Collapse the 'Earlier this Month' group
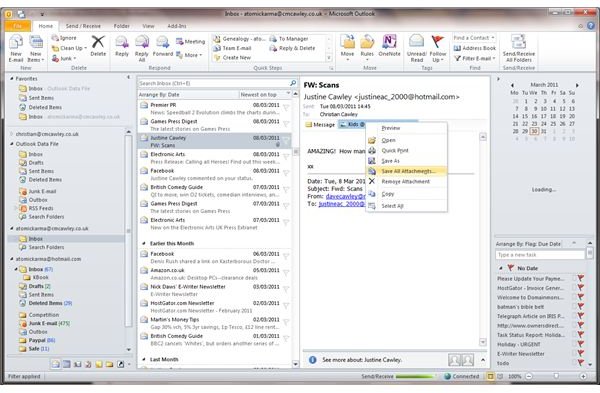Viewport: 600px width, 393px height. (144, 243)
